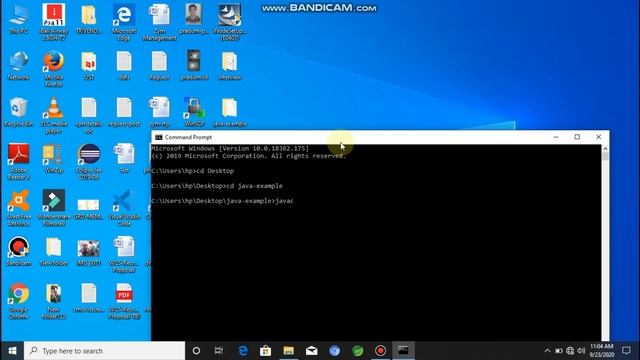Screen dimensions: 640x360
Task: Select Avast Free Antivirus shortcut
Action: 18,208
